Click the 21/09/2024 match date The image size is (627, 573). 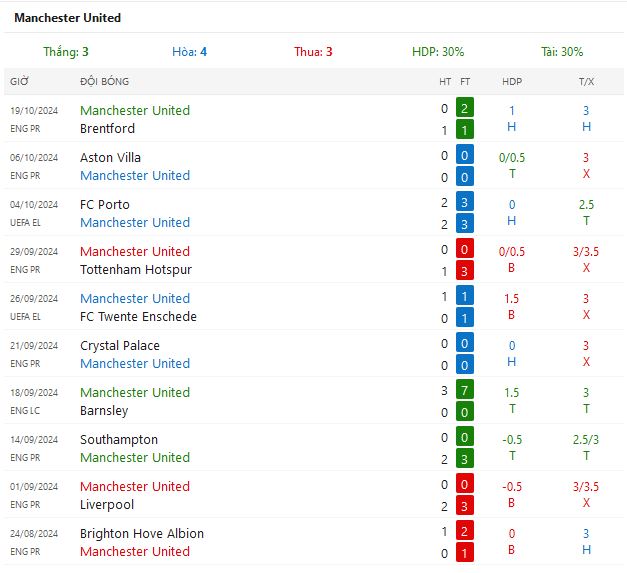[x=34, y=345]
